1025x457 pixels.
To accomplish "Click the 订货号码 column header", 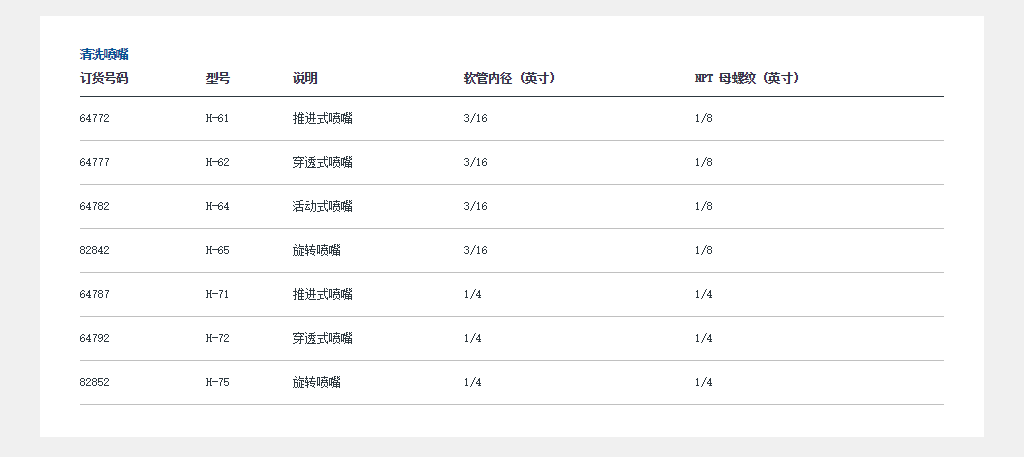I will pos(104,78).
